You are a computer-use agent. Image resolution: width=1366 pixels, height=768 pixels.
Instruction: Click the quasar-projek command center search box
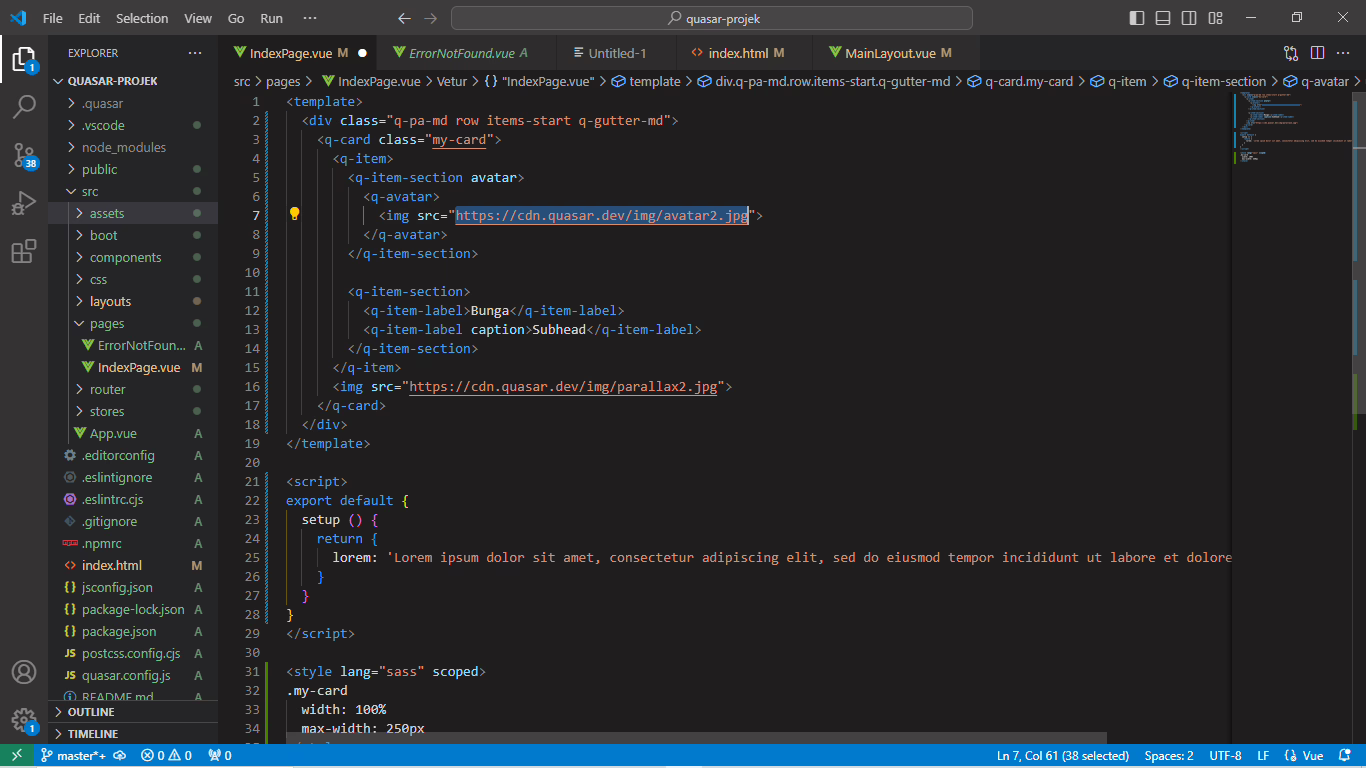(712, 18)
